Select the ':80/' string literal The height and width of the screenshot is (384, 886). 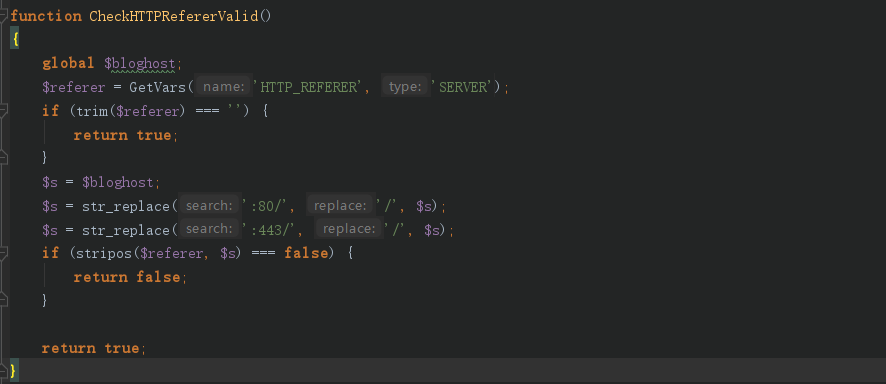(266, 206)
